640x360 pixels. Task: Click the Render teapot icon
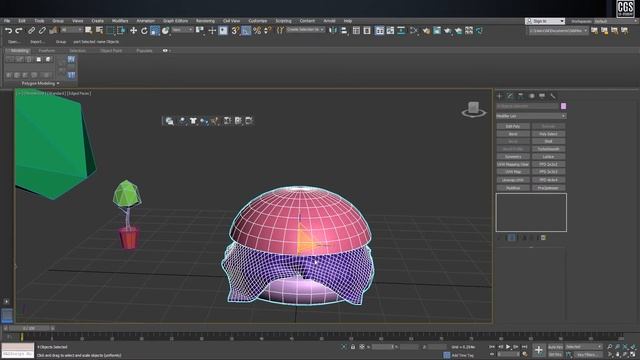(x=448, y=31)
